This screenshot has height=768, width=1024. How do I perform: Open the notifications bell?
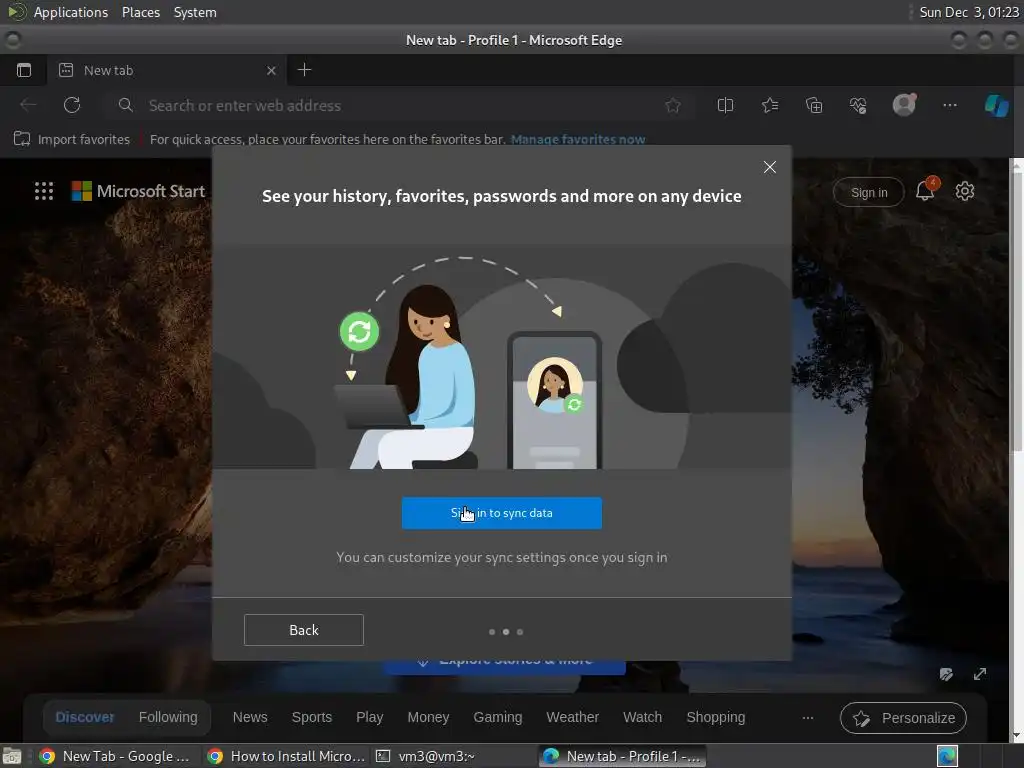pyautogui.click(x=925, y=190)
